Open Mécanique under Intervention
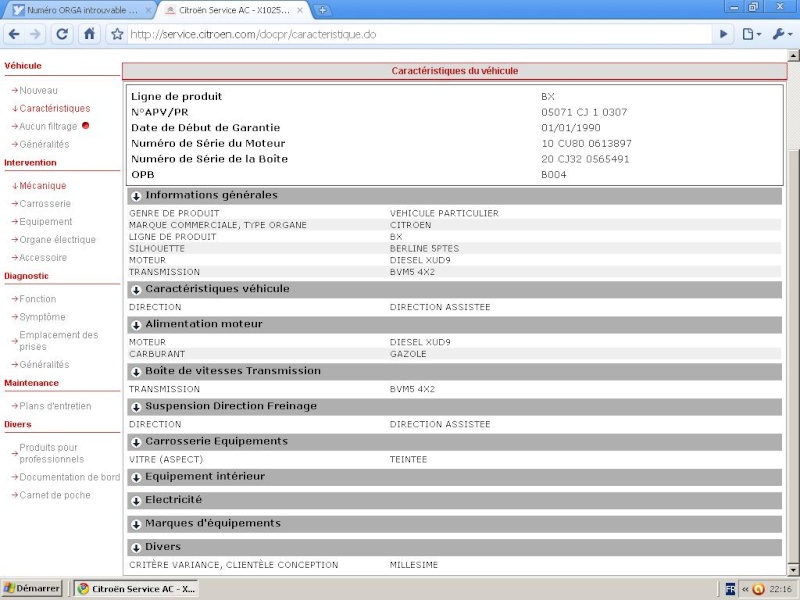 pyautogui.click(x=42, y=186)
